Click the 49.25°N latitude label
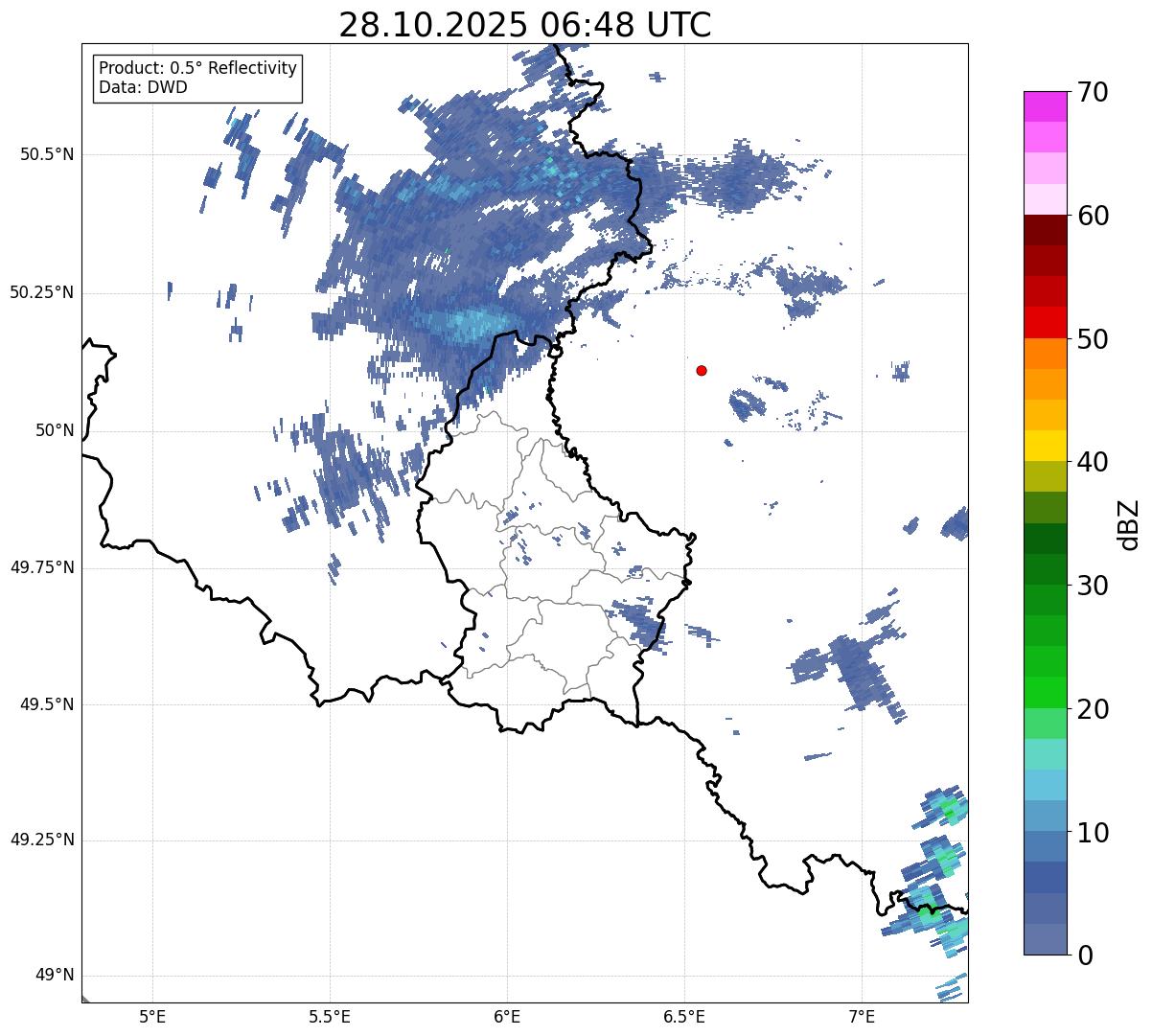 (x=42, y=840)
